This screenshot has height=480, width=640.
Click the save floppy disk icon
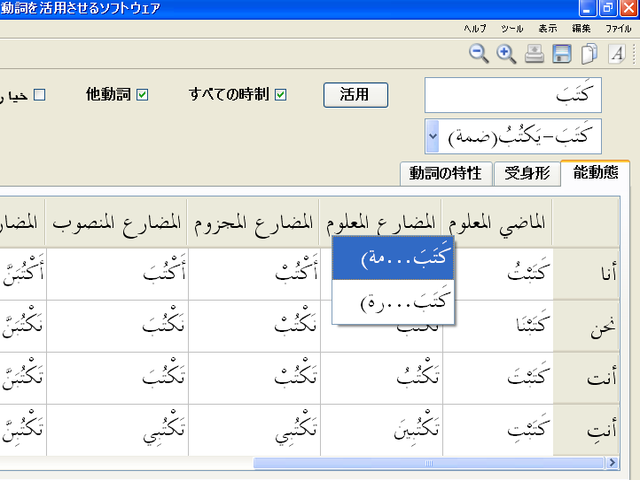tap(562, 53)
